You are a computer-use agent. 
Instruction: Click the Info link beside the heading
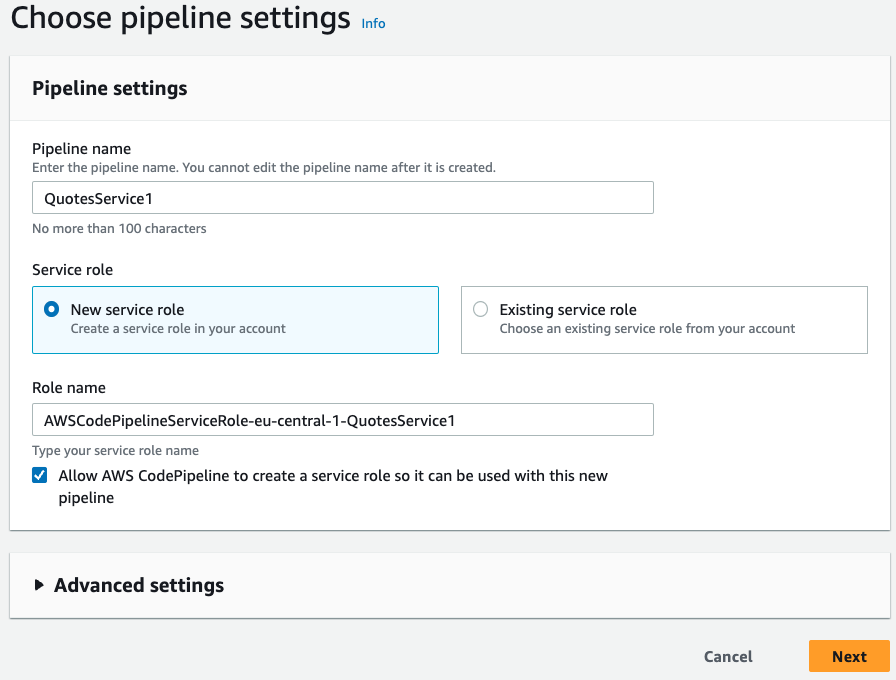[373, 23]
